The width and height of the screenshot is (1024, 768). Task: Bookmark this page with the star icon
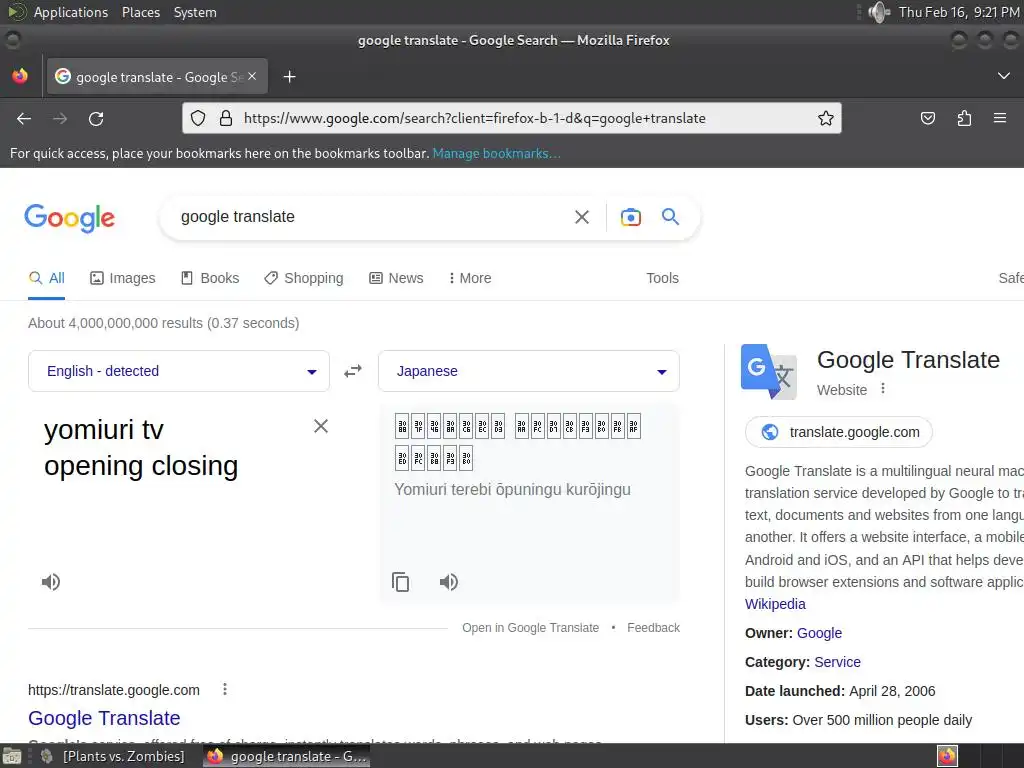point(825,118)
